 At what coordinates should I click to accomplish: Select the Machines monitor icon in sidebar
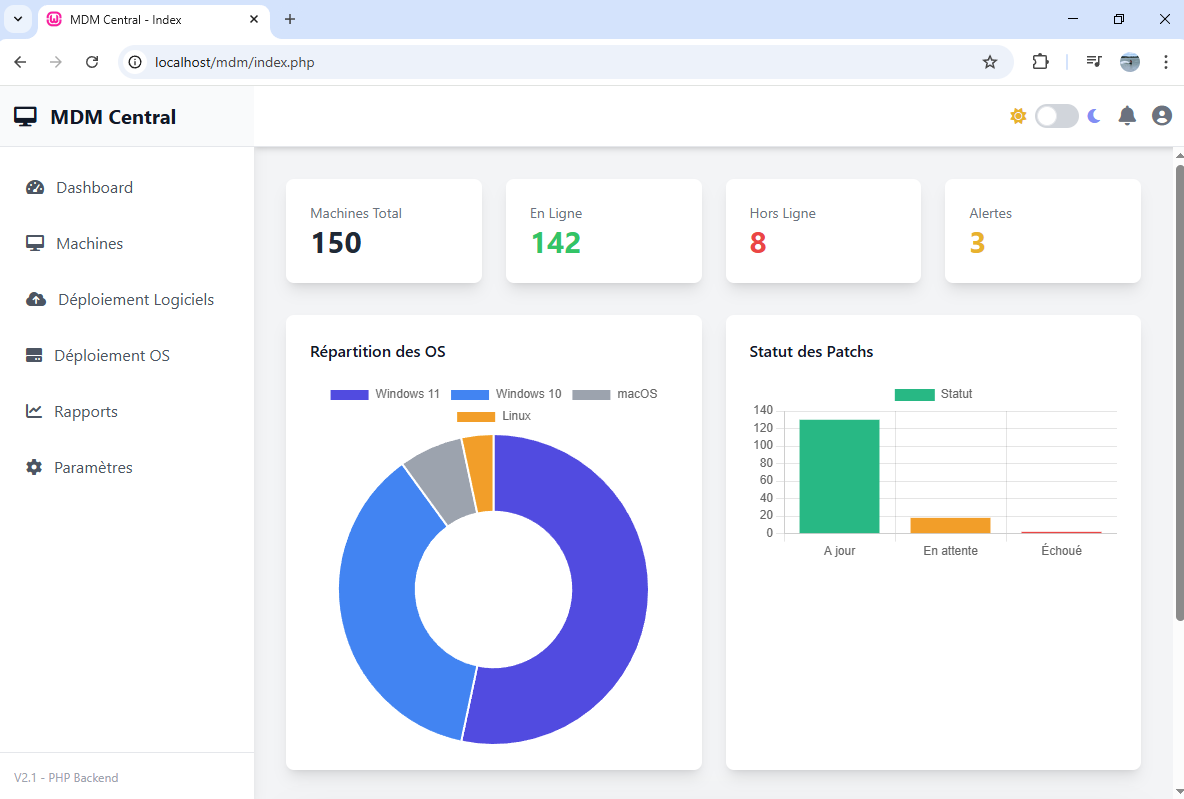34,243
